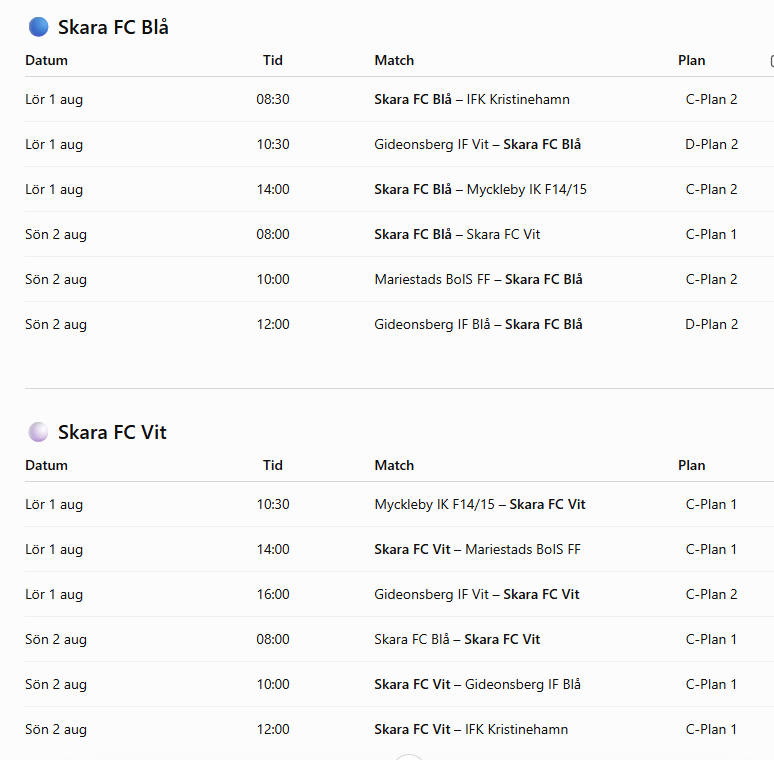This screenshot has width=774, height=760.
Task: Open Gideonsberg IF Vit – Skara FC Vit match
Action: [x=477, y=594]
